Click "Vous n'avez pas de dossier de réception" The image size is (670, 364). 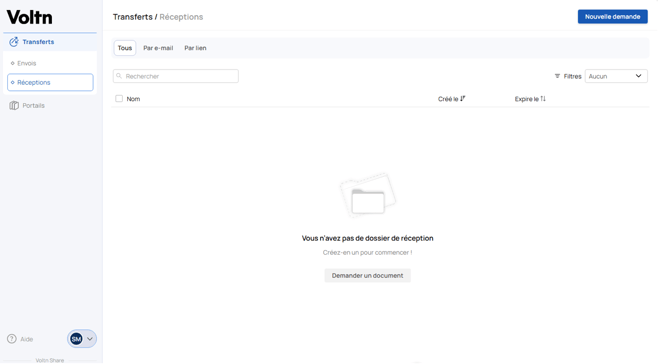pos(367,238)
